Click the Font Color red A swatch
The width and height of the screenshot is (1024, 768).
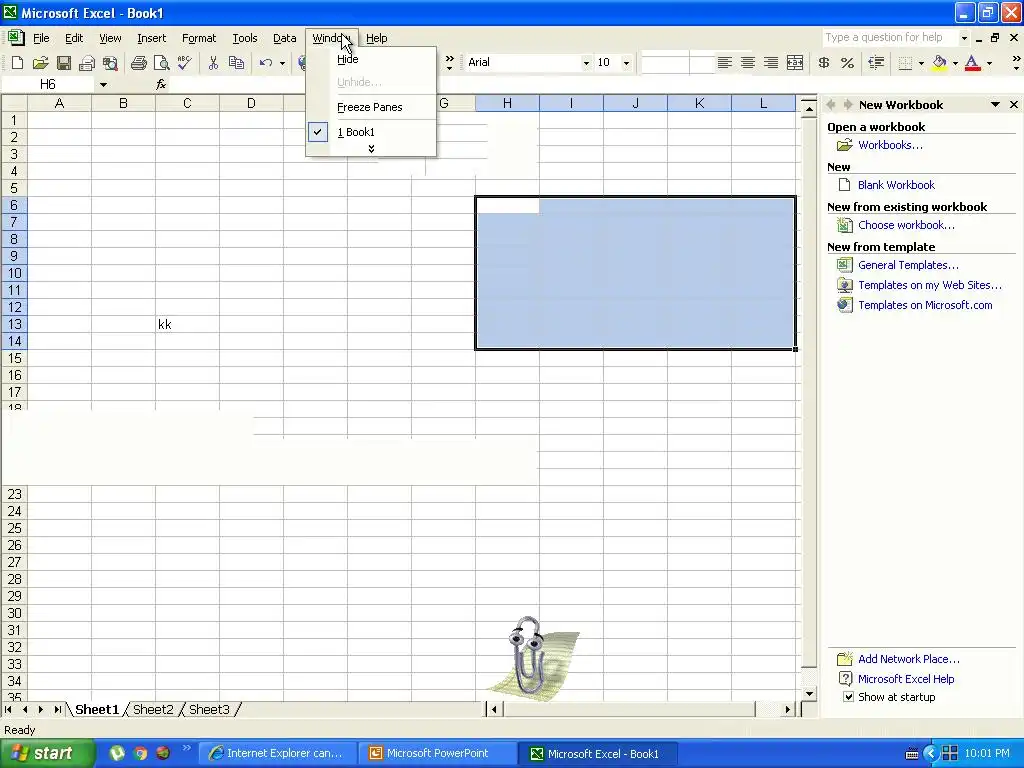[972, 63]
